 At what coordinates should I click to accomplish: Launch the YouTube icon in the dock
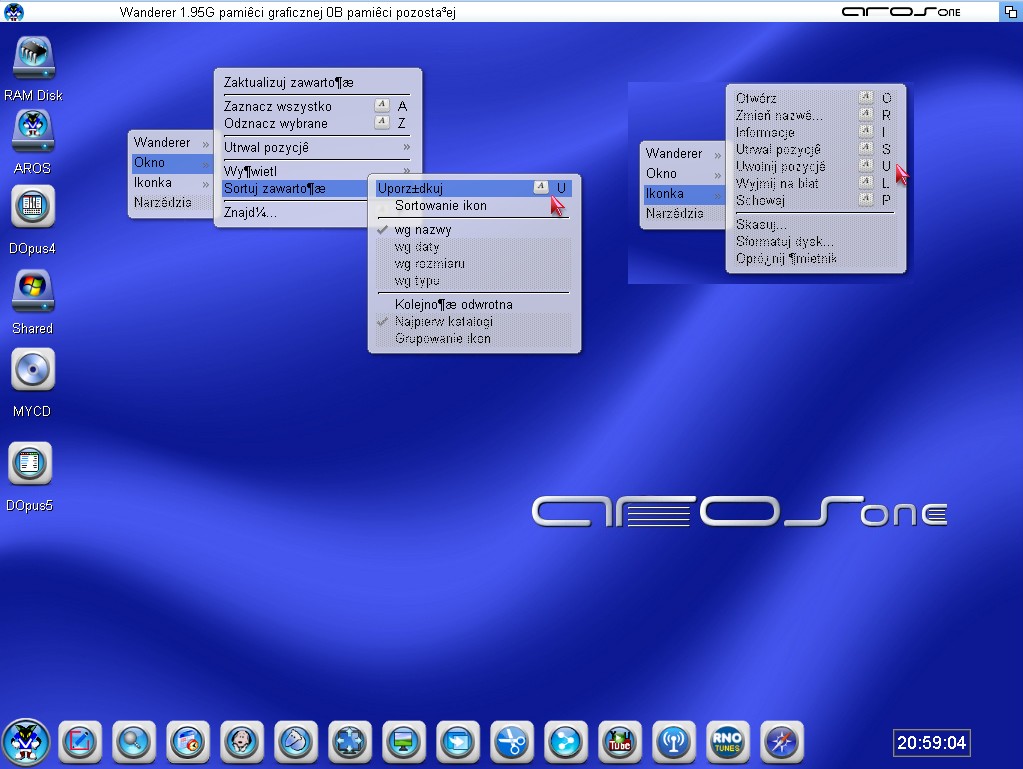[619, 742]
